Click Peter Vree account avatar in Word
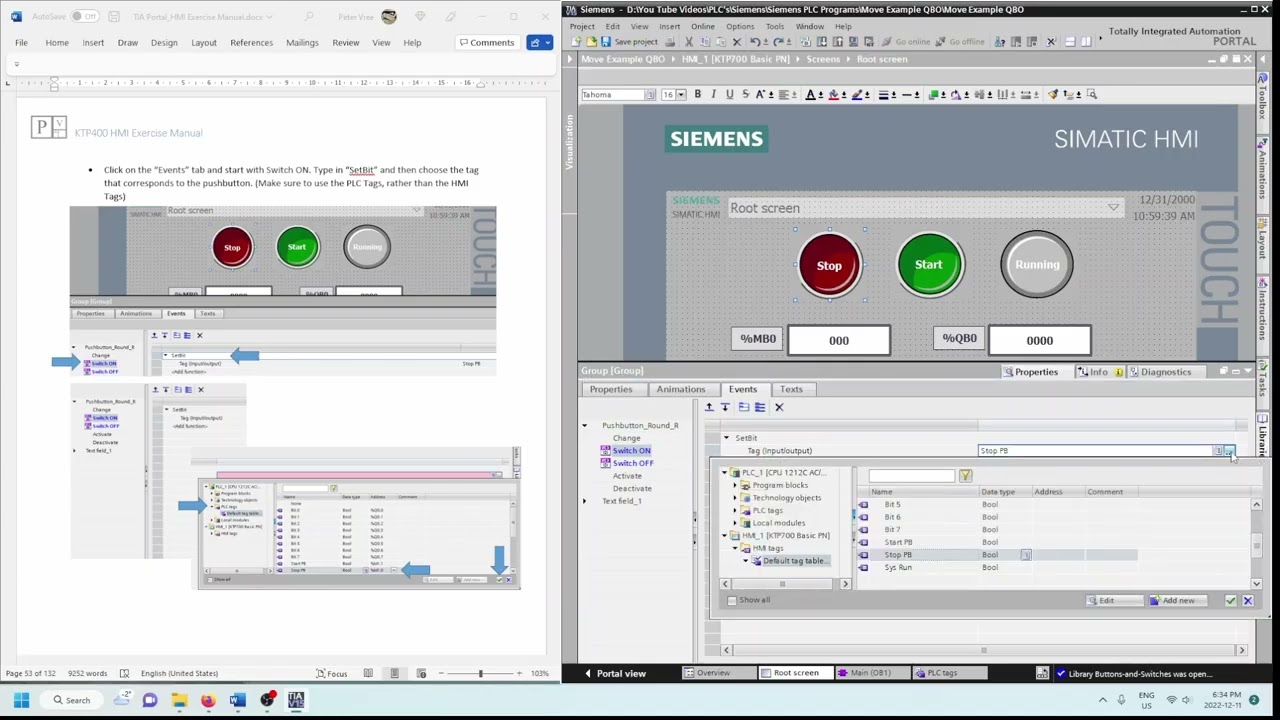The width and height of the screenshot is (1280, 720). [x=389, y=17]
